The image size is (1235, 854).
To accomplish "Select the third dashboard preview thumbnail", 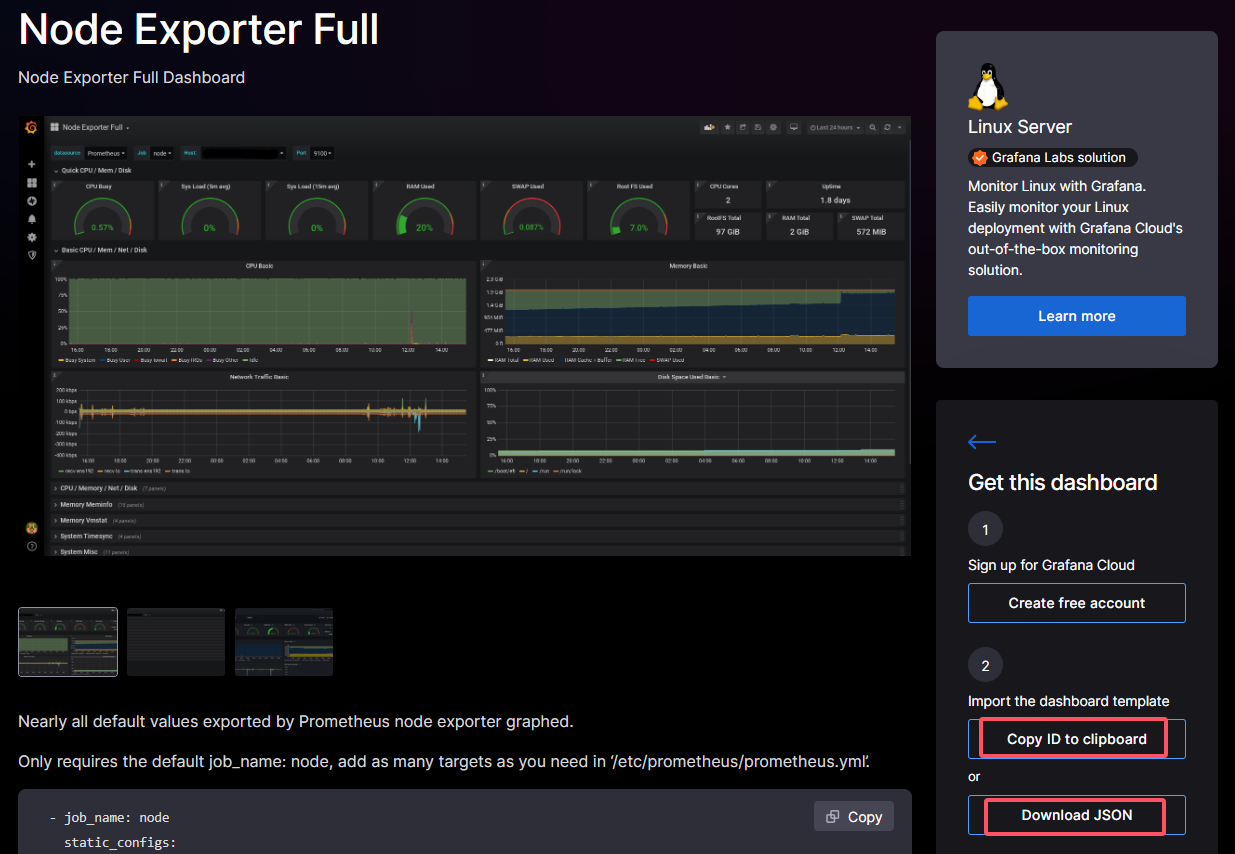I will [x=284, y=642].
